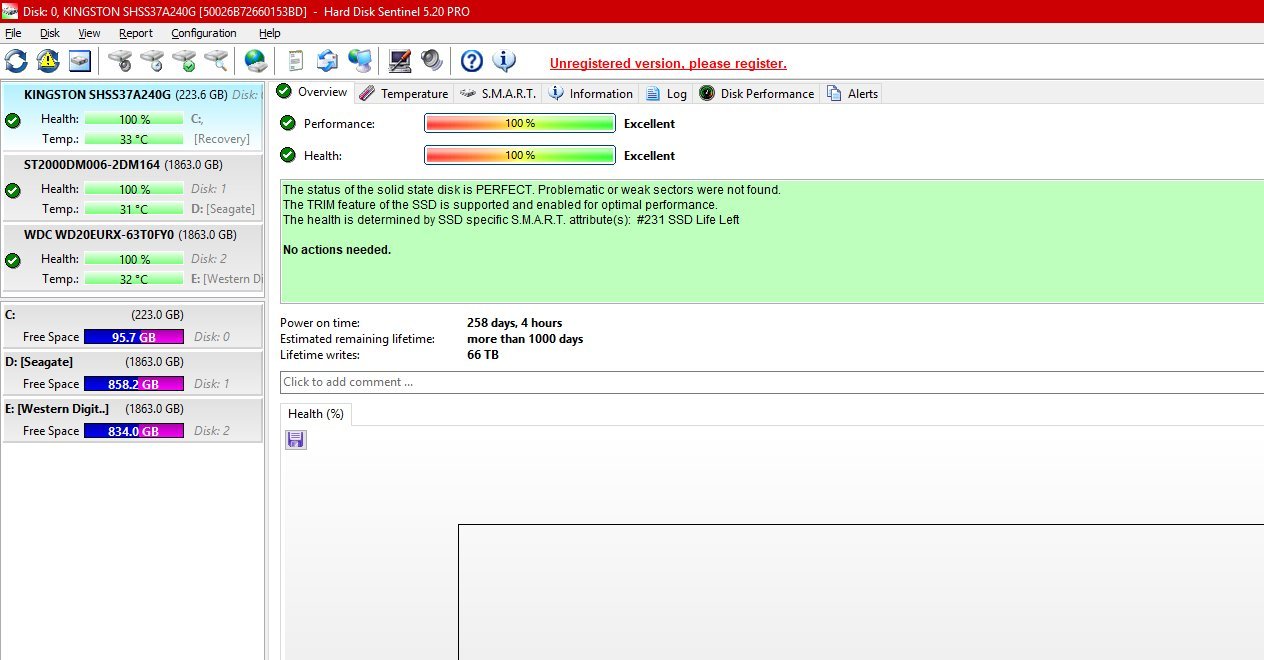Click the C: free space 95.7 GB bar

pos(134,337)
